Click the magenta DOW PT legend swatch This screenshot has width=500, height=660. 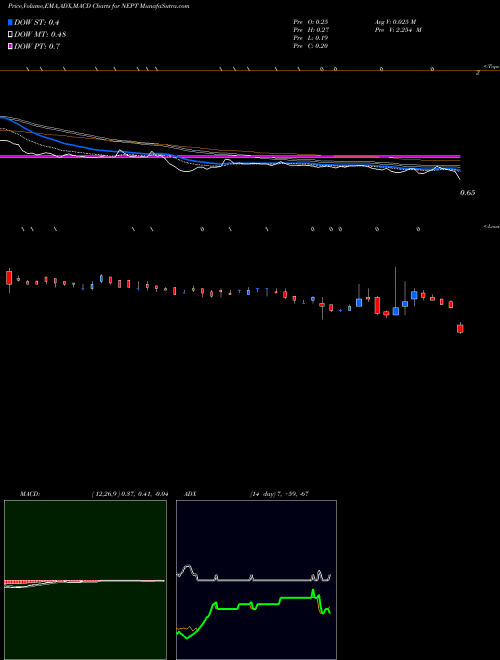point(10,46)
